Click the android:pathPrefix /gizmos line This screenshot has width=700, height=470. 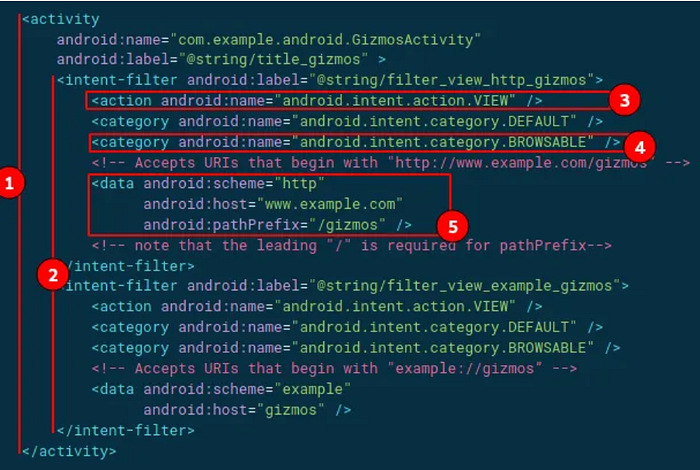278,225
